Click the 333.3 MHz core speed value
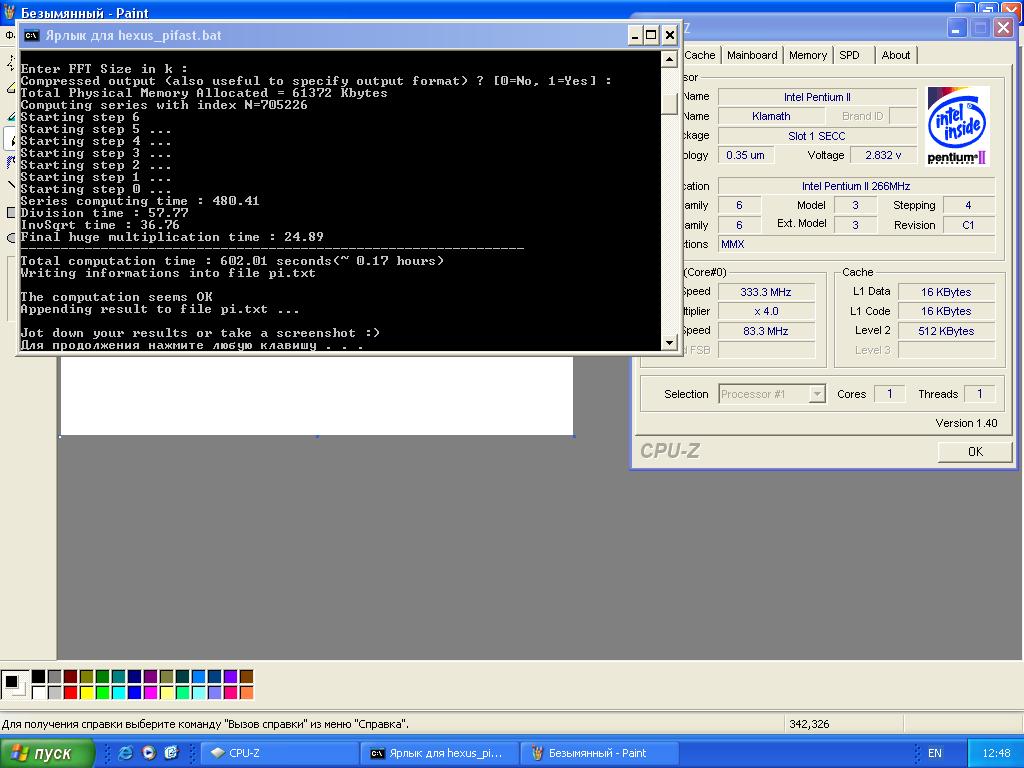The height and width of the screenshot is (768, 1024). tap(765, 292)
